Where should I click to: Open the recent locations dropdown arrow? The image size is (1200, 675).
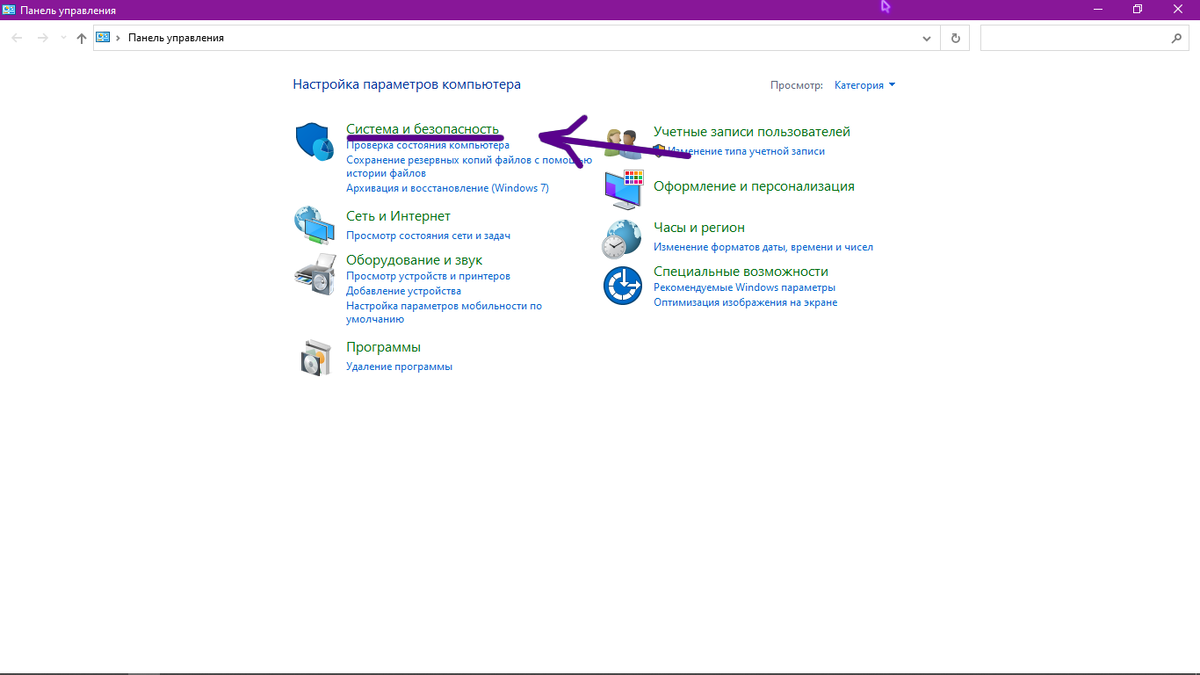pyautogui.click(x=63, y=38)
